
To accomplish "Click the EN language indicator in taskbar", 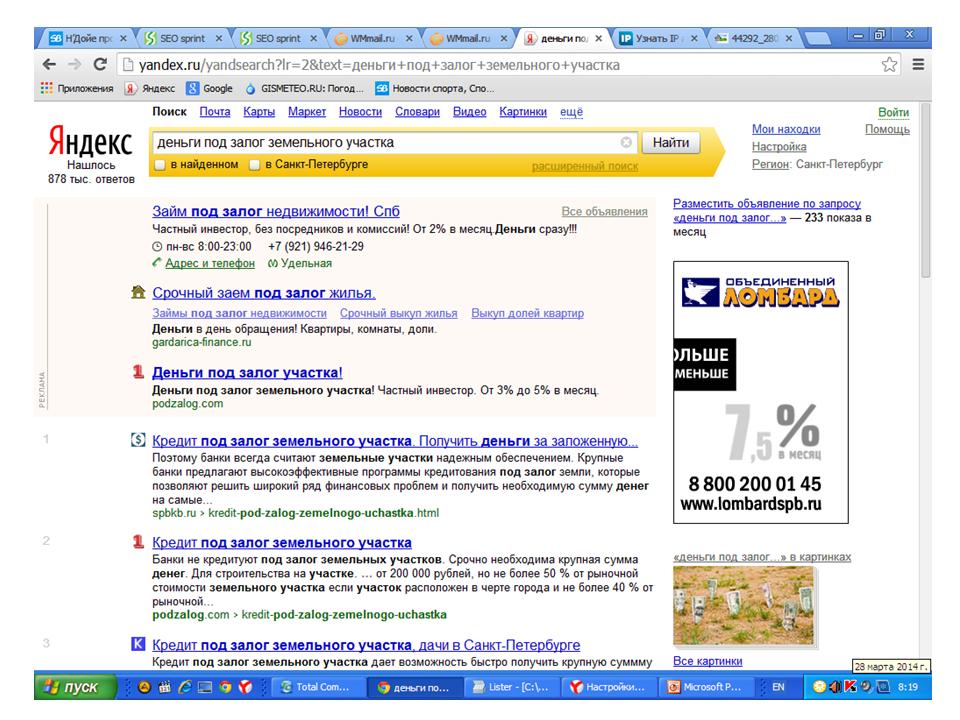I will (x=778, y=687).
